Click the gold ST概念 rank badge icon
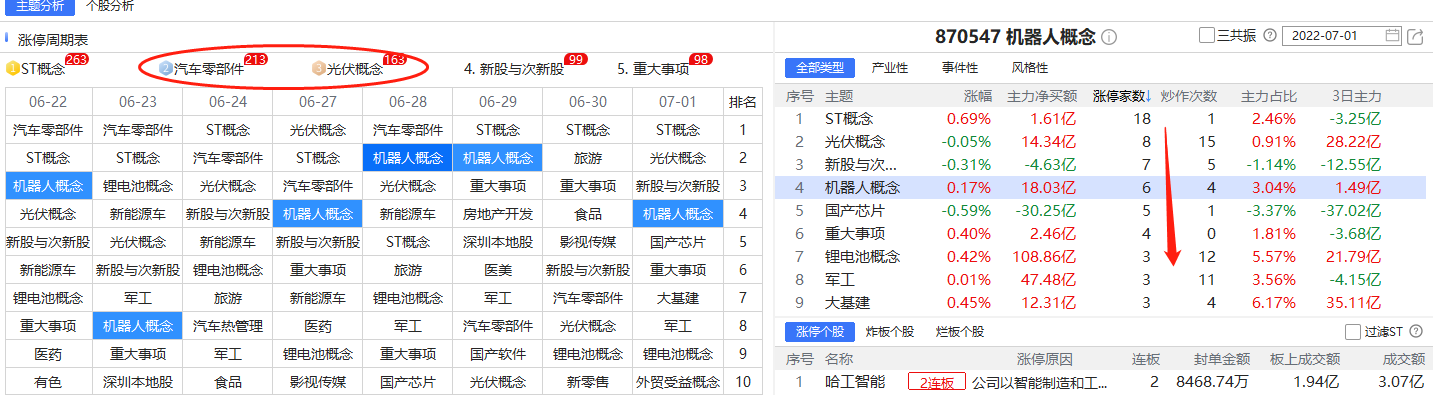 (x=13, y=69)
